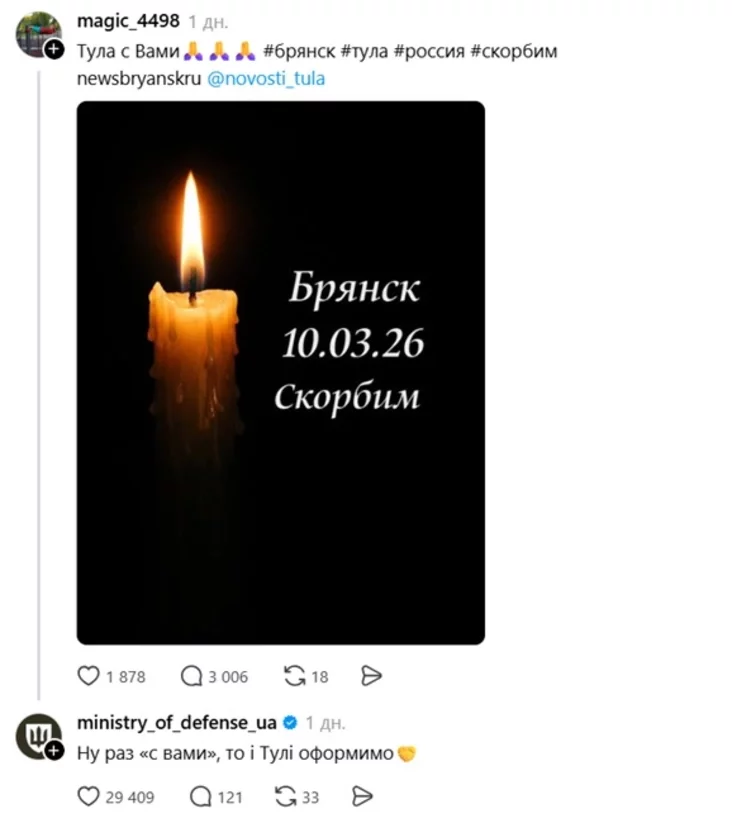Image resolution: width=732 pixels, height=823 pixels.
Task: Follow magic_4498 via the avatar plus badge
Action: pyautogui.click(x=53, y=49)
